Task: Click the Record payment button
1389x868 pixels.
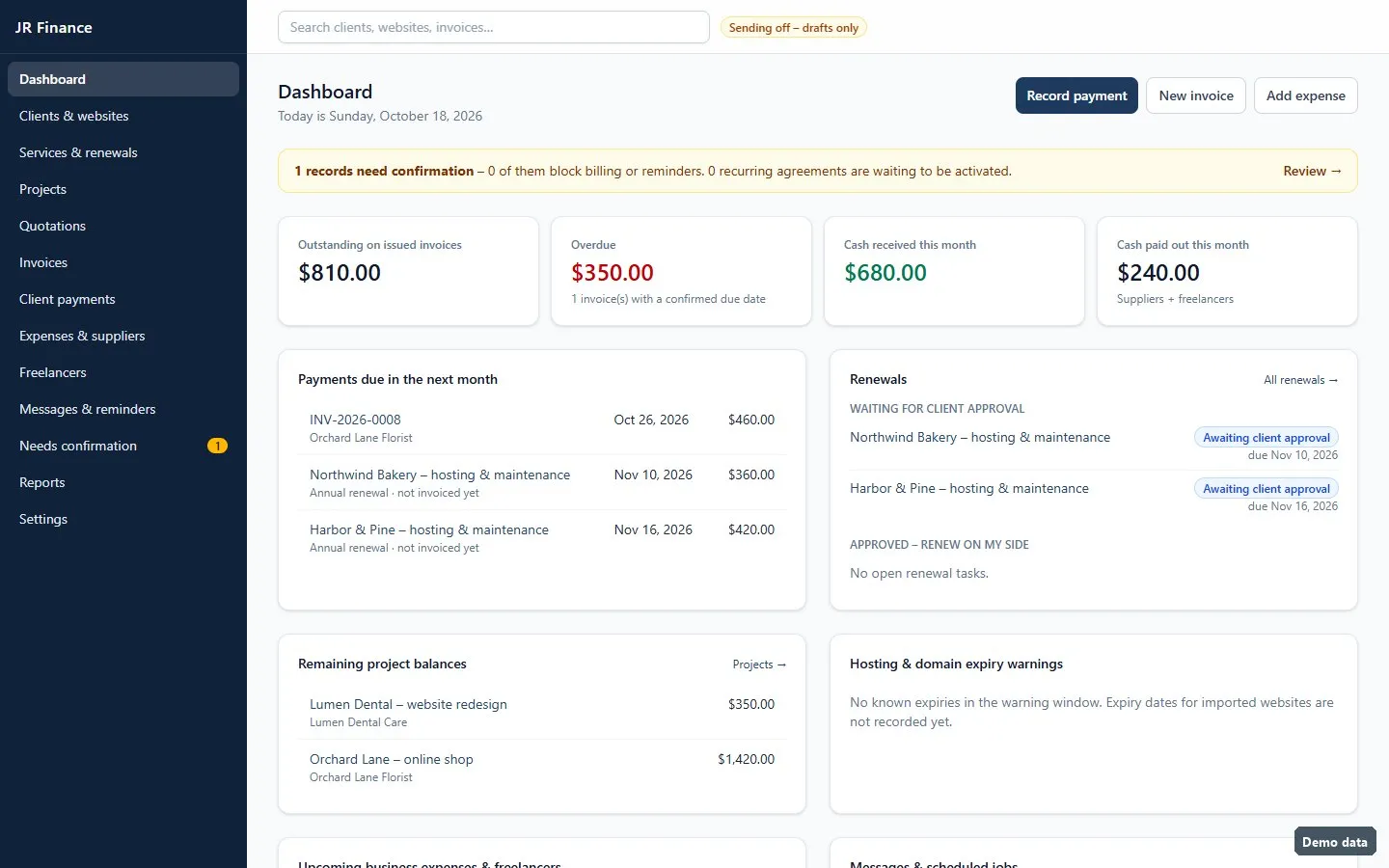Action: (x=1076, y=95)
